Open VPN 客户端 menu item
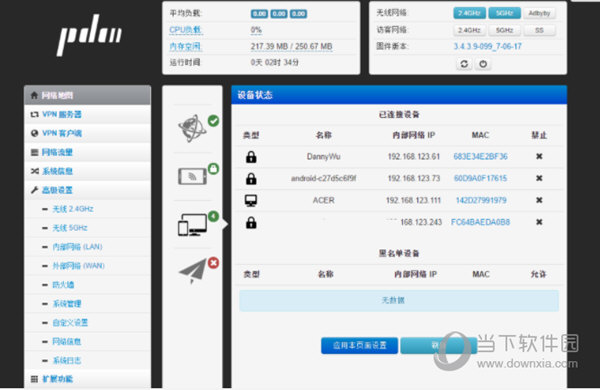The height and width of the screenshot is (390, 600). click(88, 133)
